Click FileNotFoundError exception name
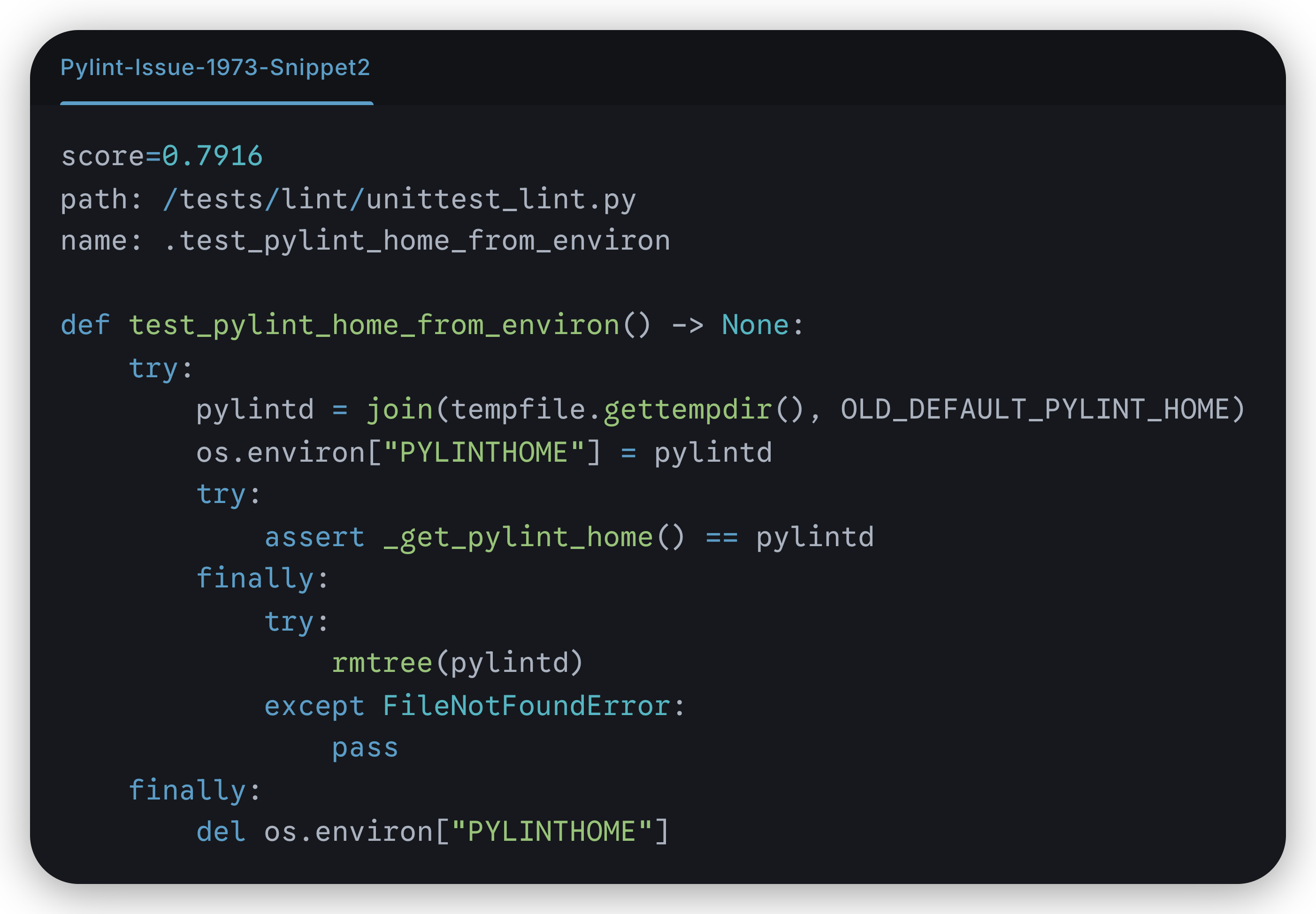1316x914 pixels. (526, 705)
